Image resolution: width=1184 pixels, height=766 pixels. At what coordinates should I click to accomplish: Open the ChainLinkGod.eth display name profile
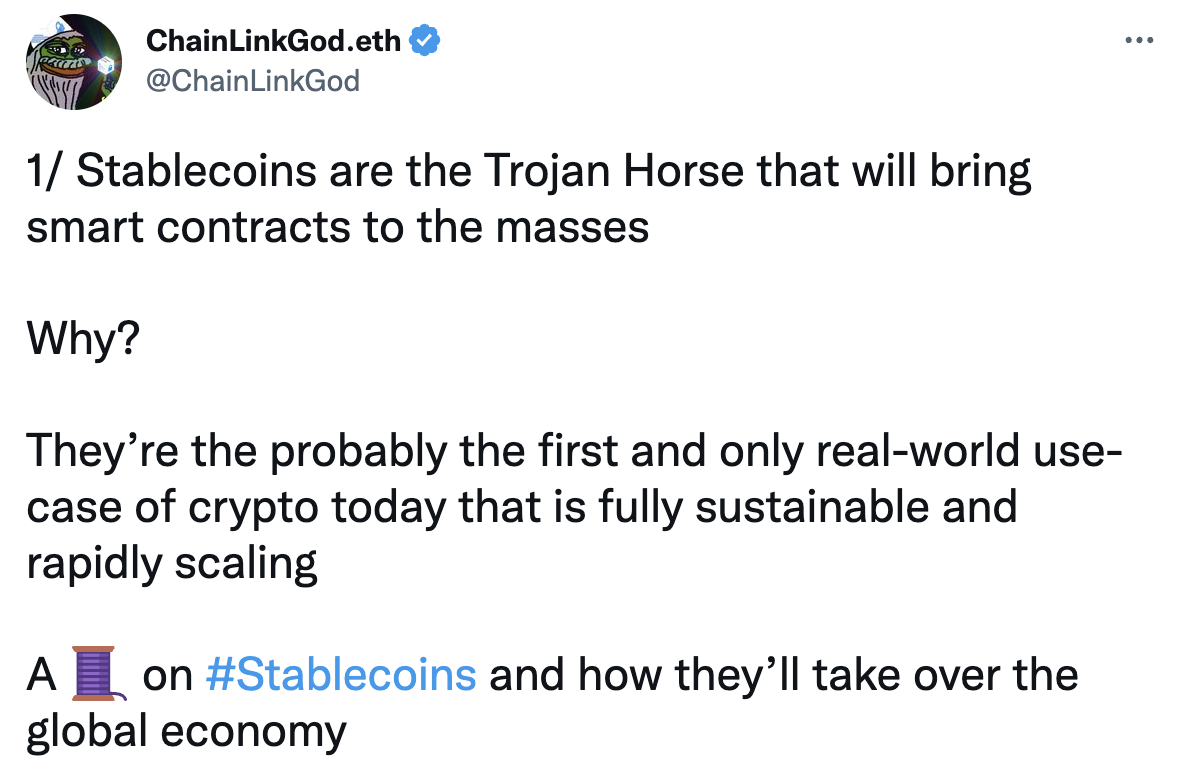(273, 41)
